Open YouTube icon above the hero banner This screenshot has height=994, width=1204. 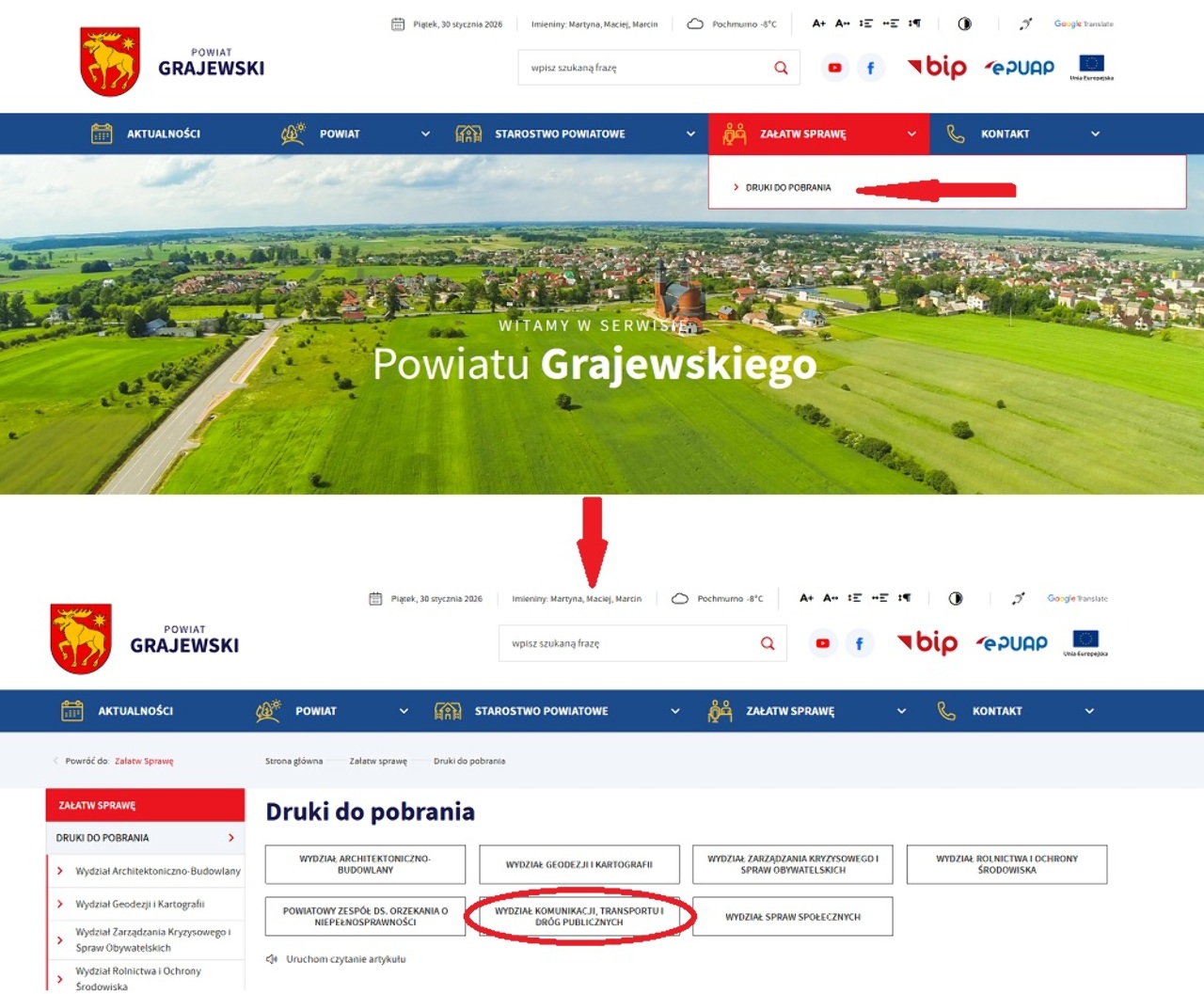834,68
